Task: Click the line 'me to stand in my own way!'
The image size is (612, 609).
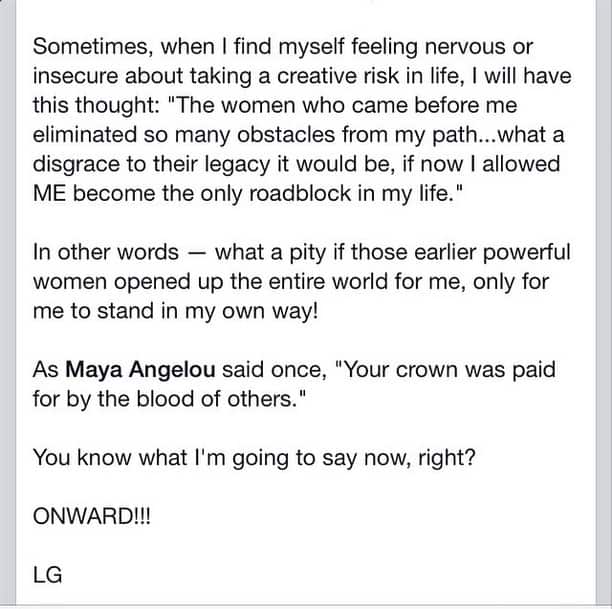Action: click(x=176, y=311)
